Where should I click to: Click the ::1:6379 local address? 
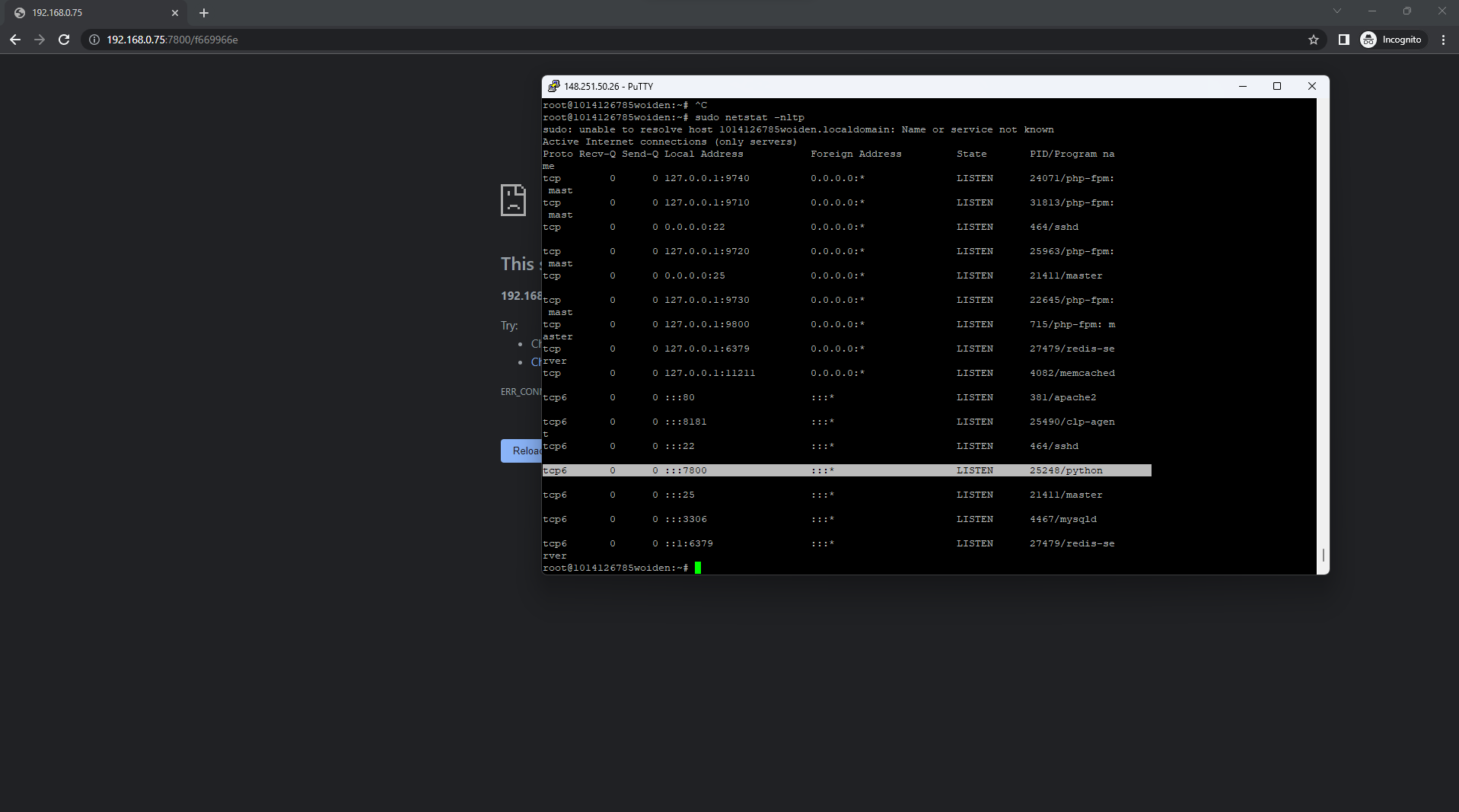689,543
